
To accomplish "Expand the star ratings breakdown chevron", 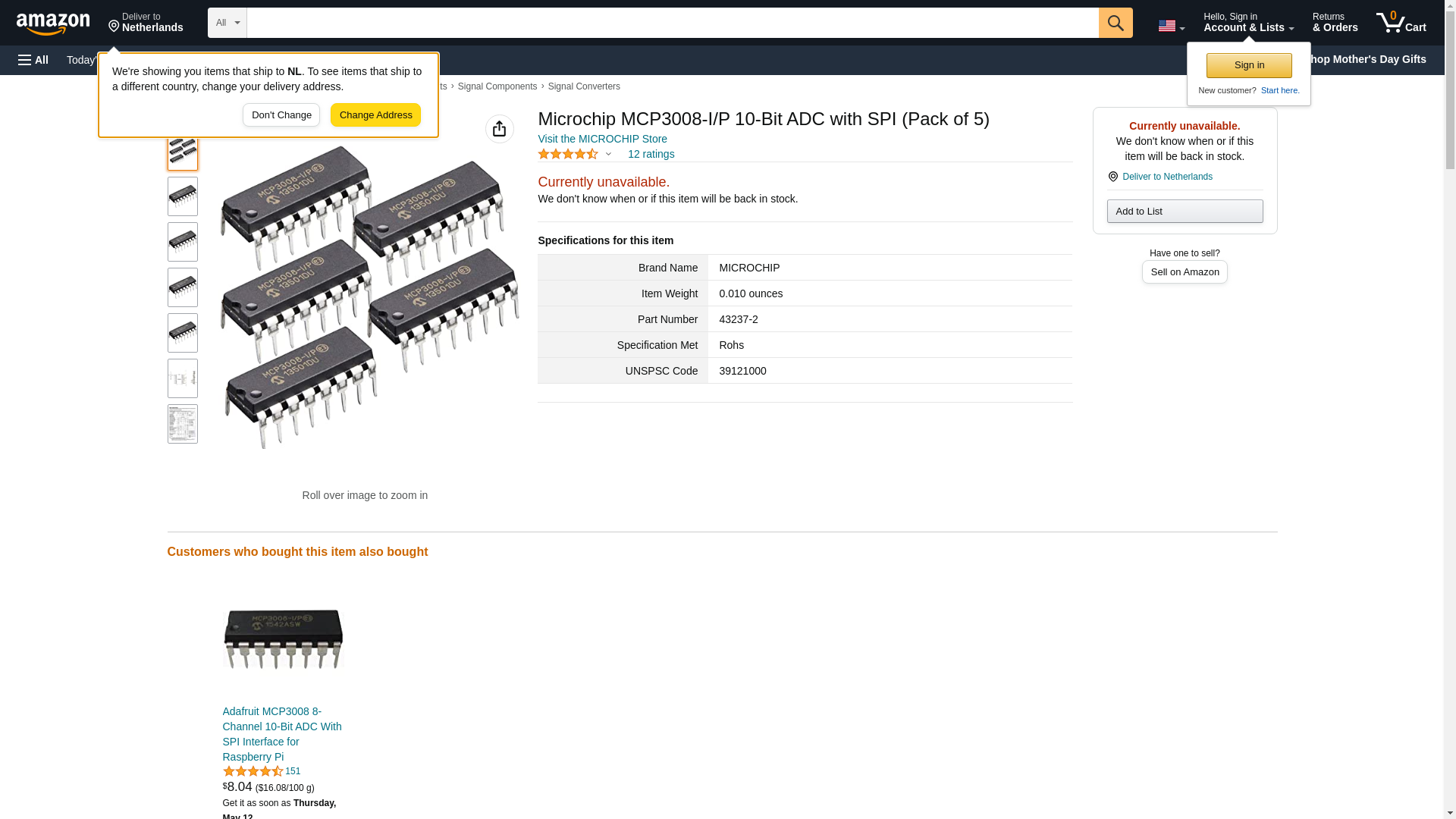I will click(x=608, y=154).
